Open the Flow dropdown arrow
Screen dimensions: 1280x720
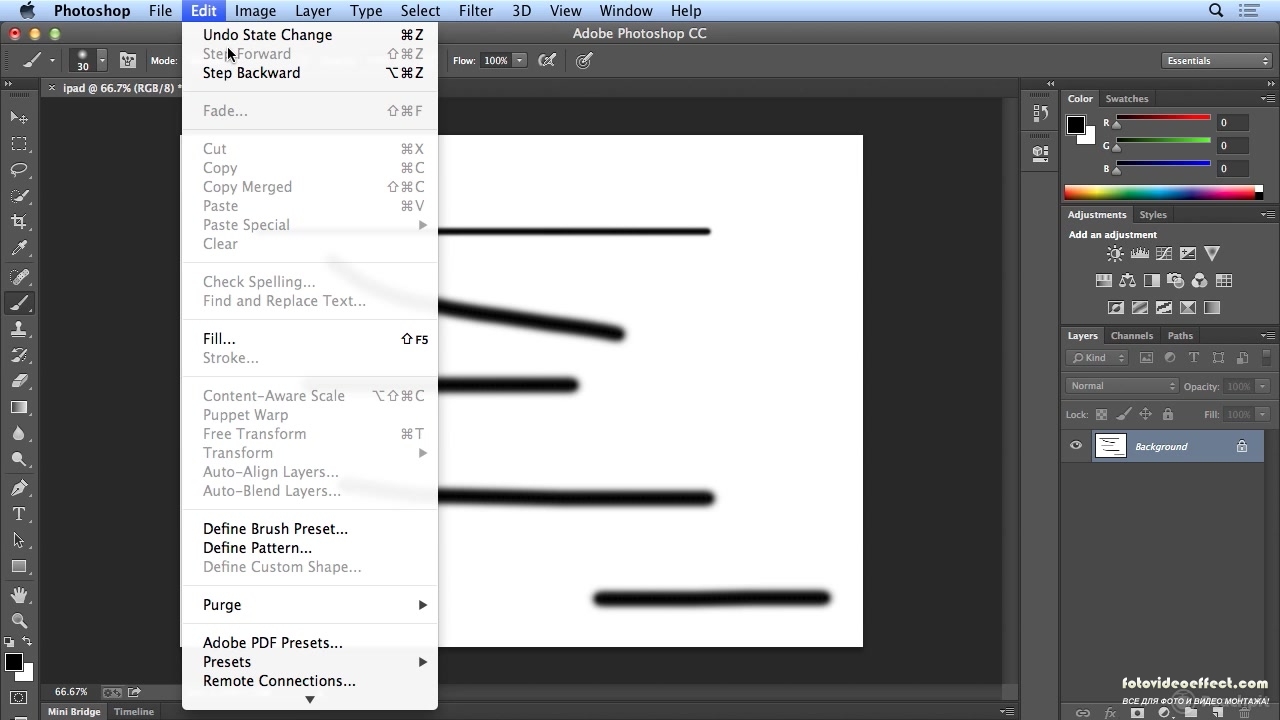point(519,61)
